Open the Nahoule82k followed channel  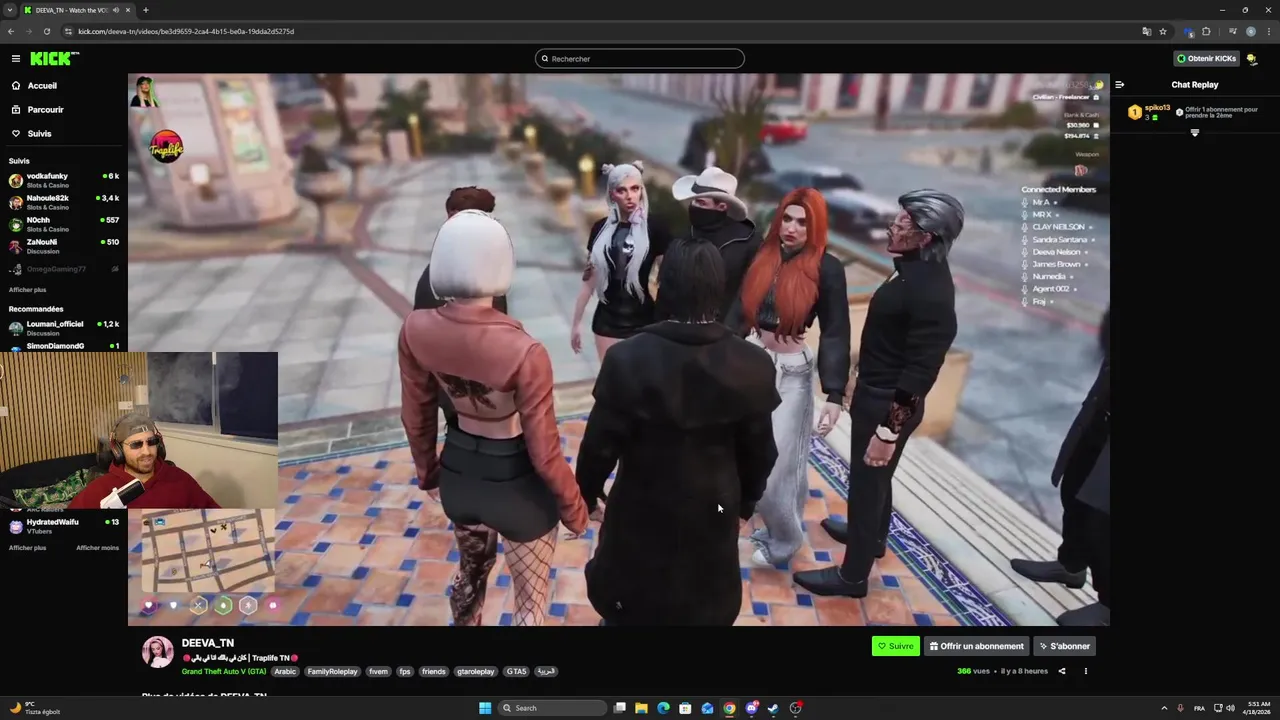pos(64,202)
